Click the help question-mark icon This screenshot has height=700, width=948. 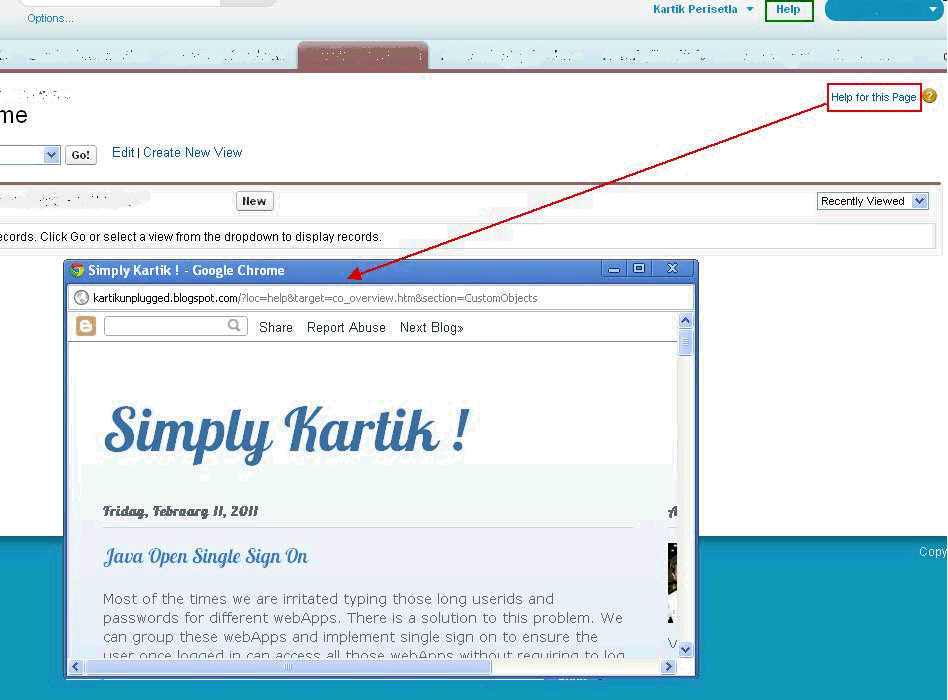click(930, 96)
